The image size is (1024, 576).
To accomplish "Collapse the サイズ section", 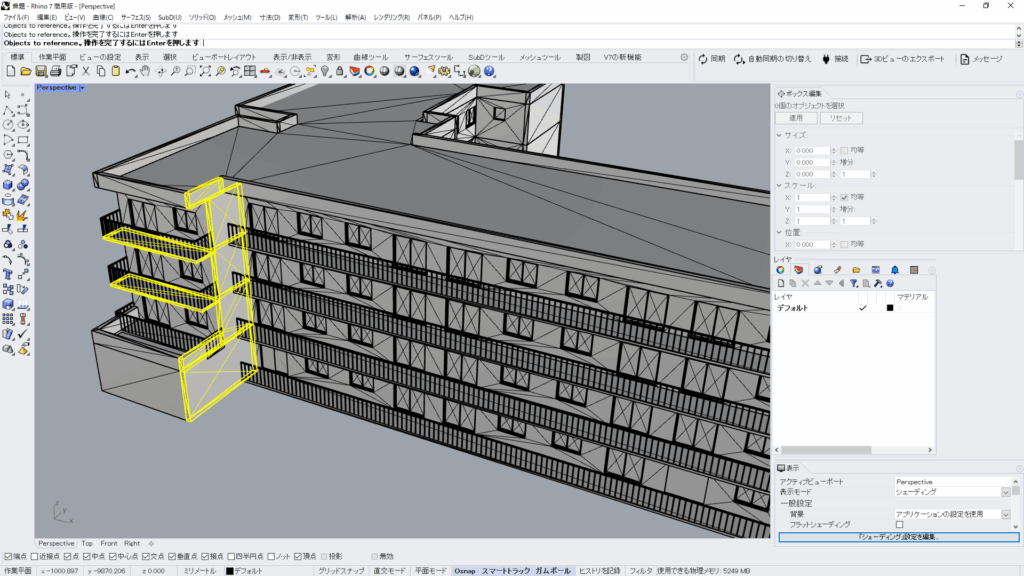I will pyautogui.click(x=779, y=135).
